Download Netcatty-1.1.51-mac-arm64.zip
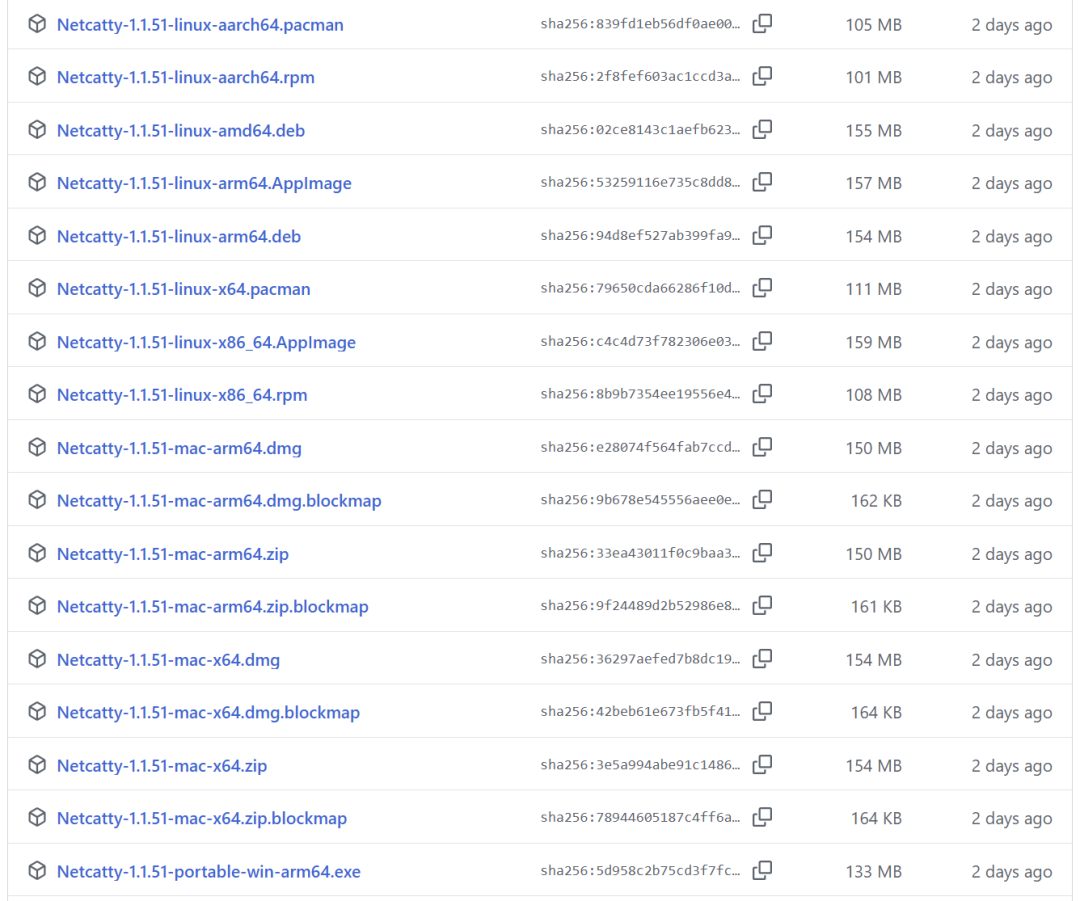Viewport: 1080px width, 901px height. pyautogui.click(x=172, y=554)
